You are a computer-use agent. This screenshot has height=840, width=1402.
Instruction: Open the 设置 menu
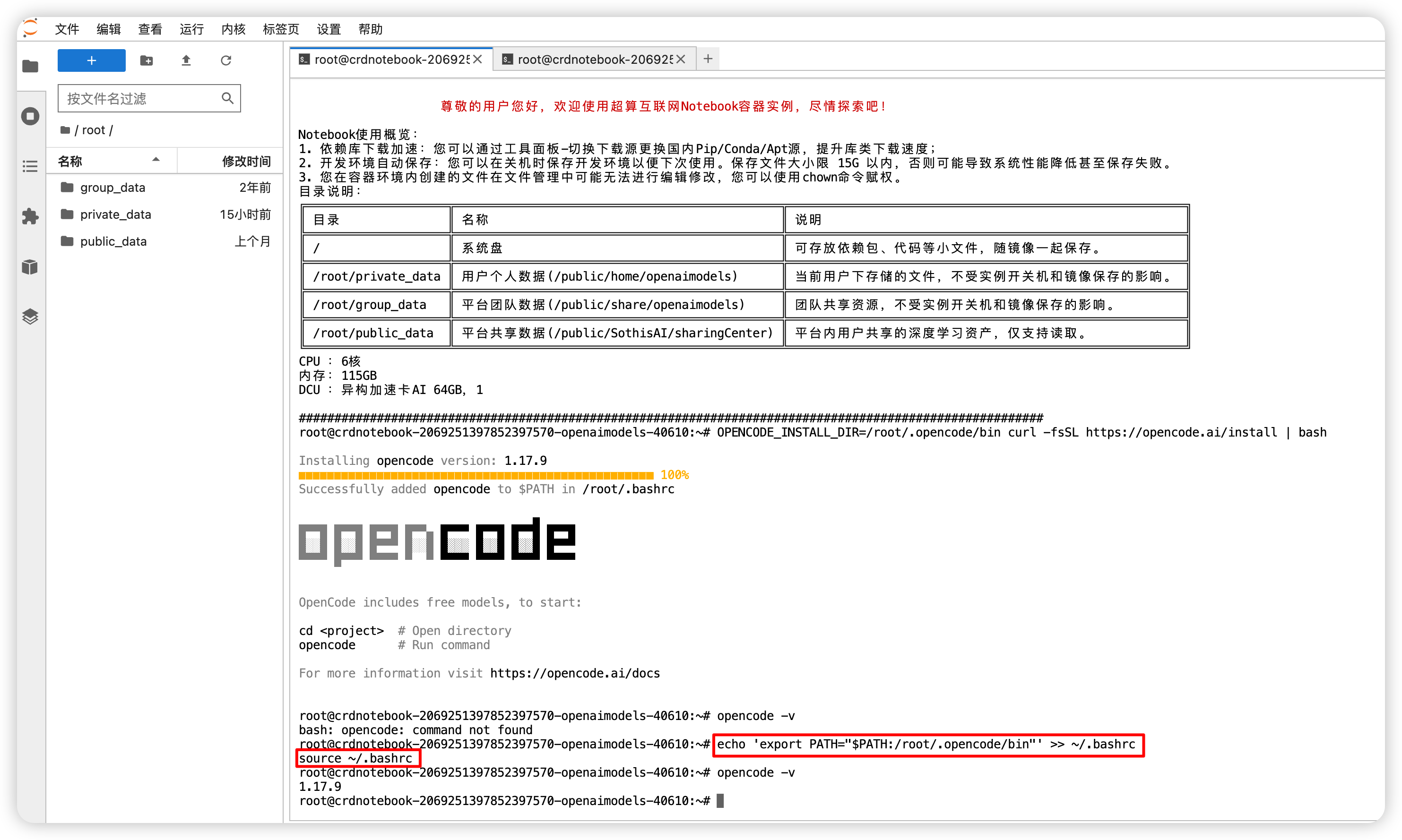[x=329, y=29]
